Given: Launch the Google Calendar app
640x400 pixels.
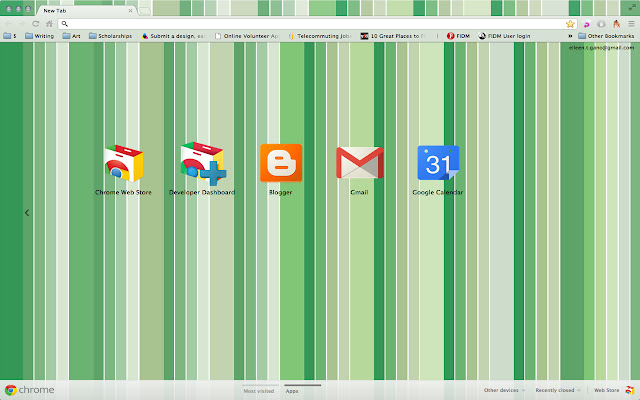Looking at the screenshot, I should coord(438,163).
